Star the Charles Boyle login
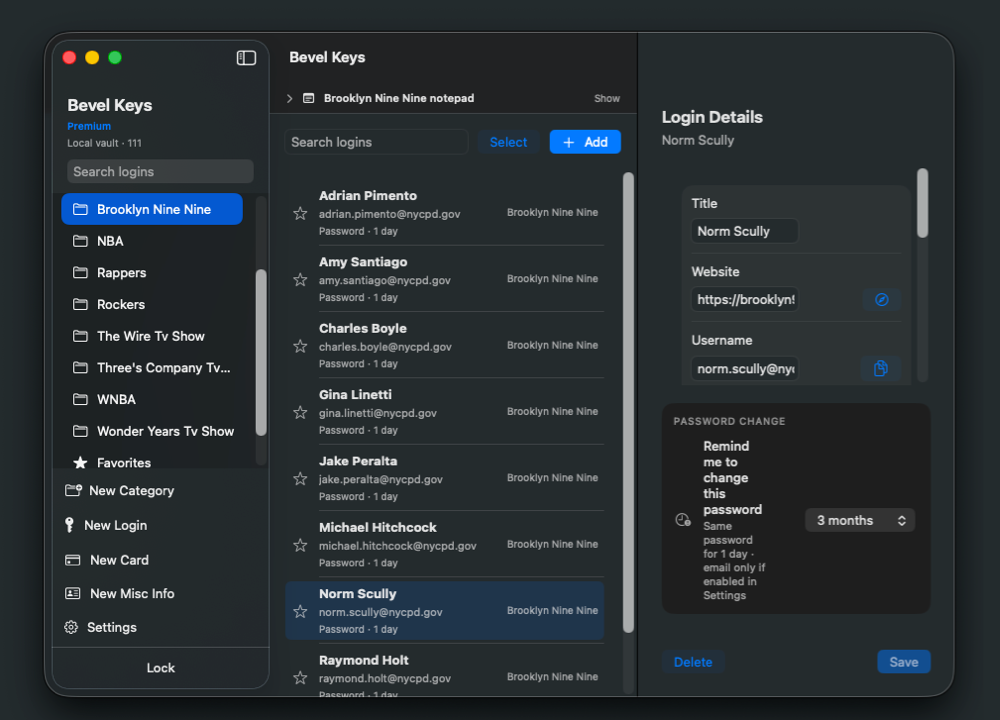 pos(300,346)
